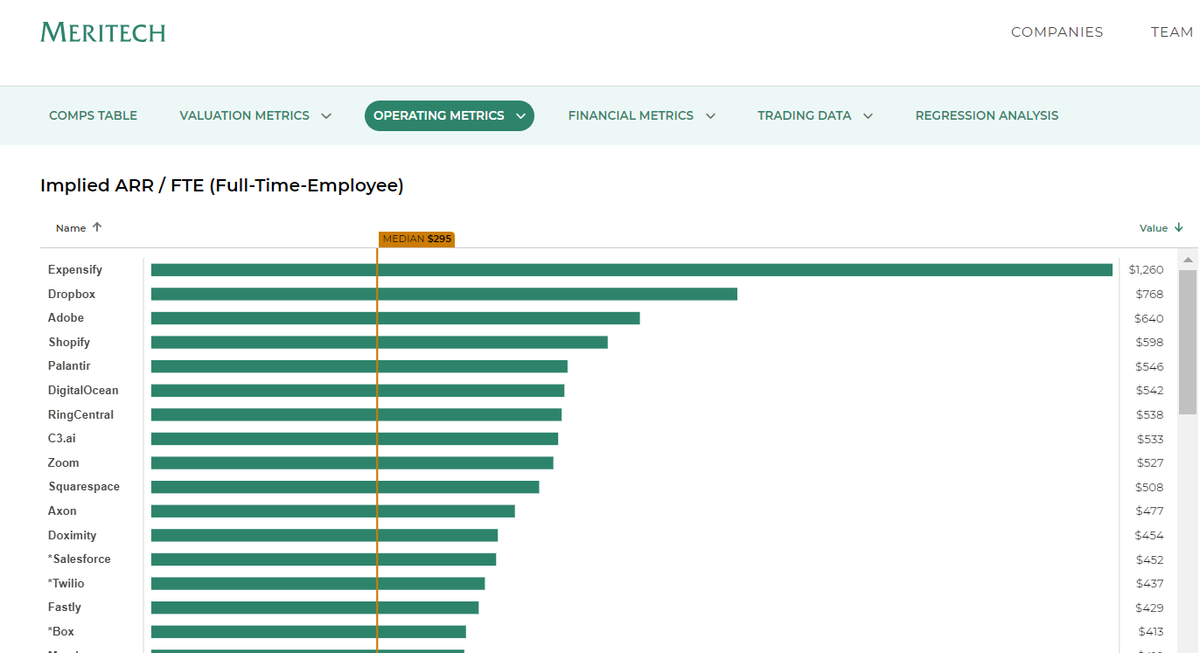This screenshot has width=1200, height=653.
Task: Click the $546 value
Action: click(1150, 366)
